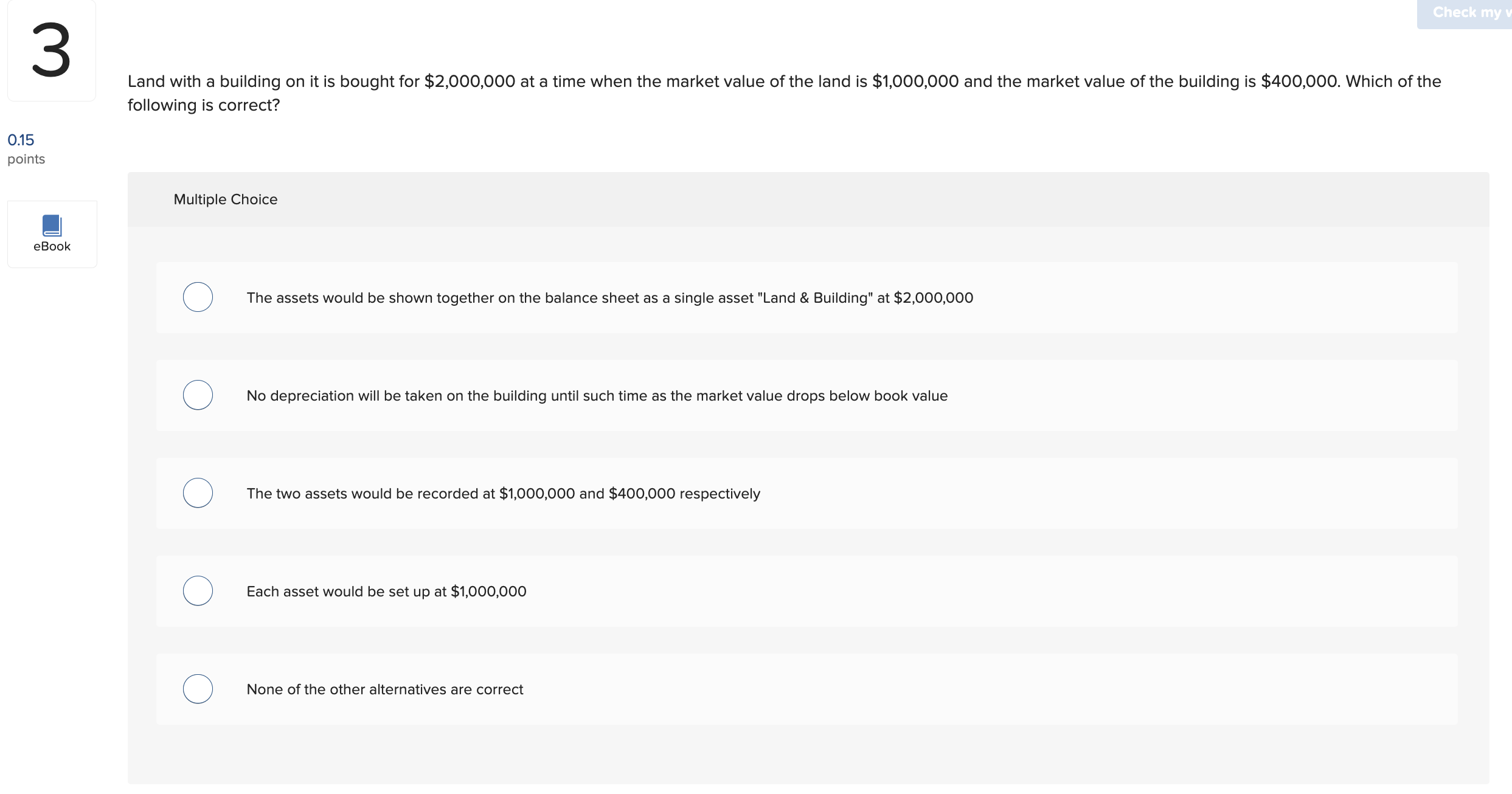
Task: Select radio button for "No depreciation will be taken"
Action: click(198, 395)
